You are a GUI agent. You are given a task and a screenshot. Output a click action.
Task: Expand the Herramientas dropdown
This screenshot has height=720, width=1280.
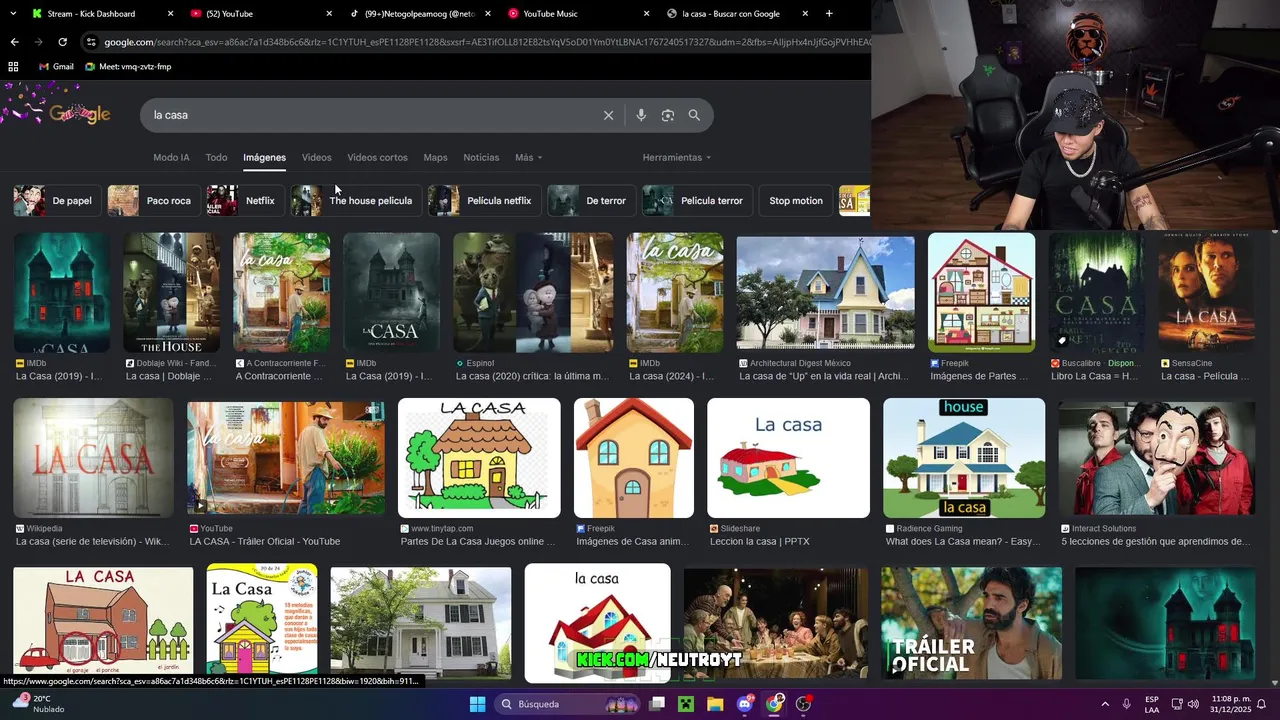(x=677, y=157)
